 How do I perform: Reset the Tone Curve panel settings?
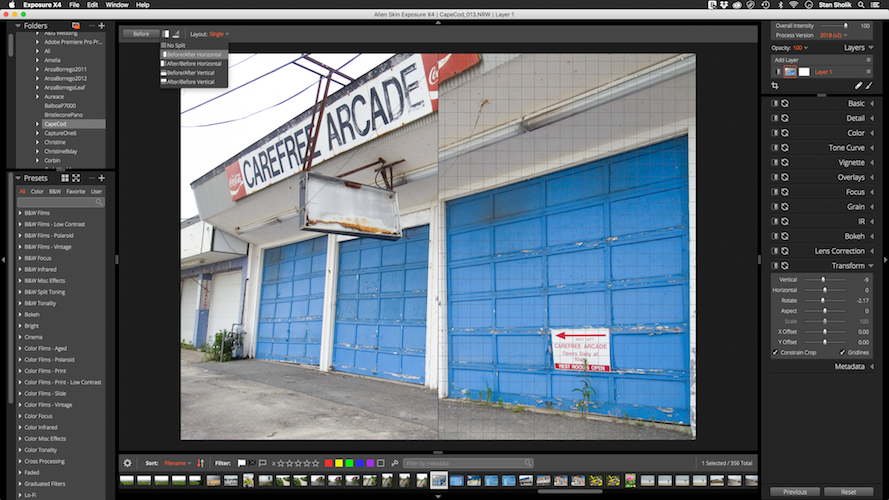(785, 147)
